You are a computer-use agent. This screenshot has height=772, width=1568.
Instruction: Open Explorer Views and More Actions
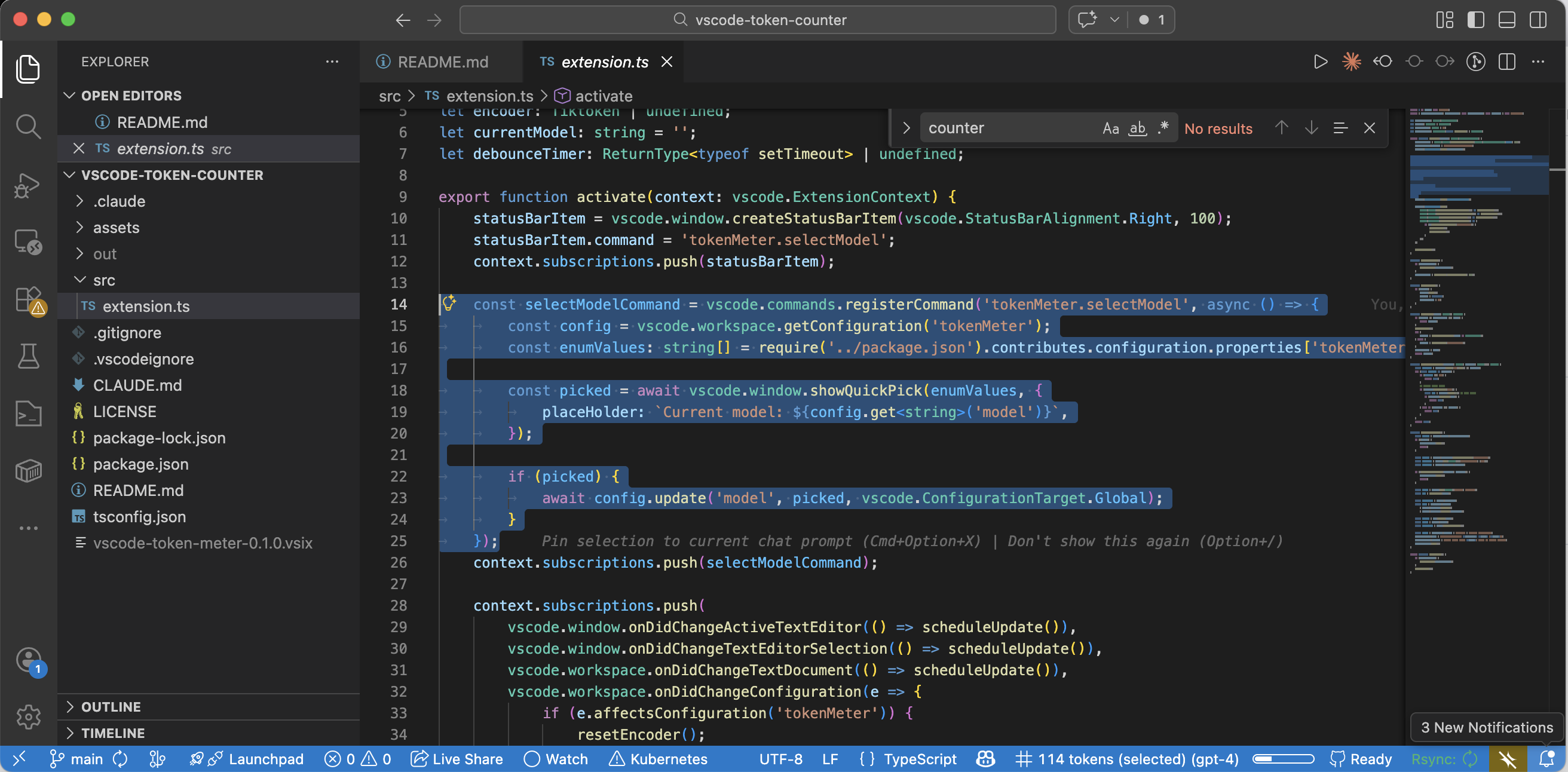tap(332, 62)
